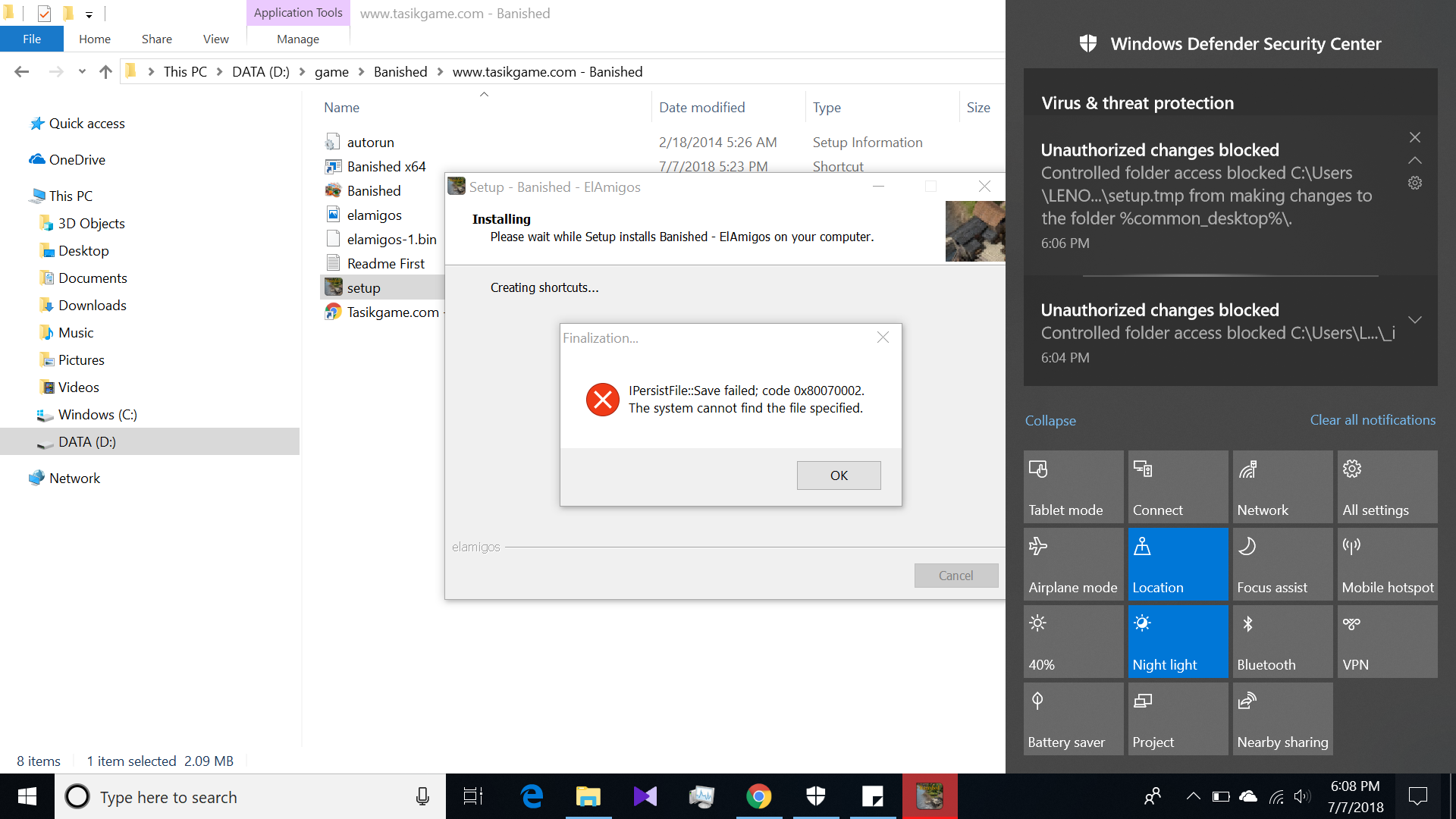This screenshot has height=819, width=1456.
Task: Click OK to dismiss the IPersistFile error
Action: (x=839, y=474)
